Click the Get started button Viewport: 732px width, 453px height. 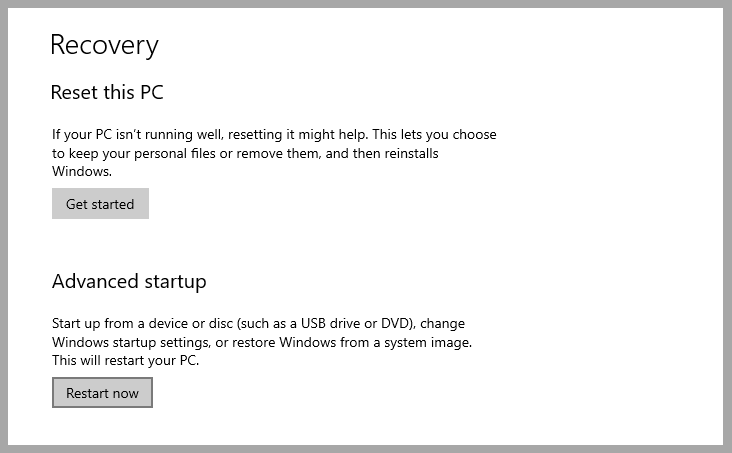100,204
